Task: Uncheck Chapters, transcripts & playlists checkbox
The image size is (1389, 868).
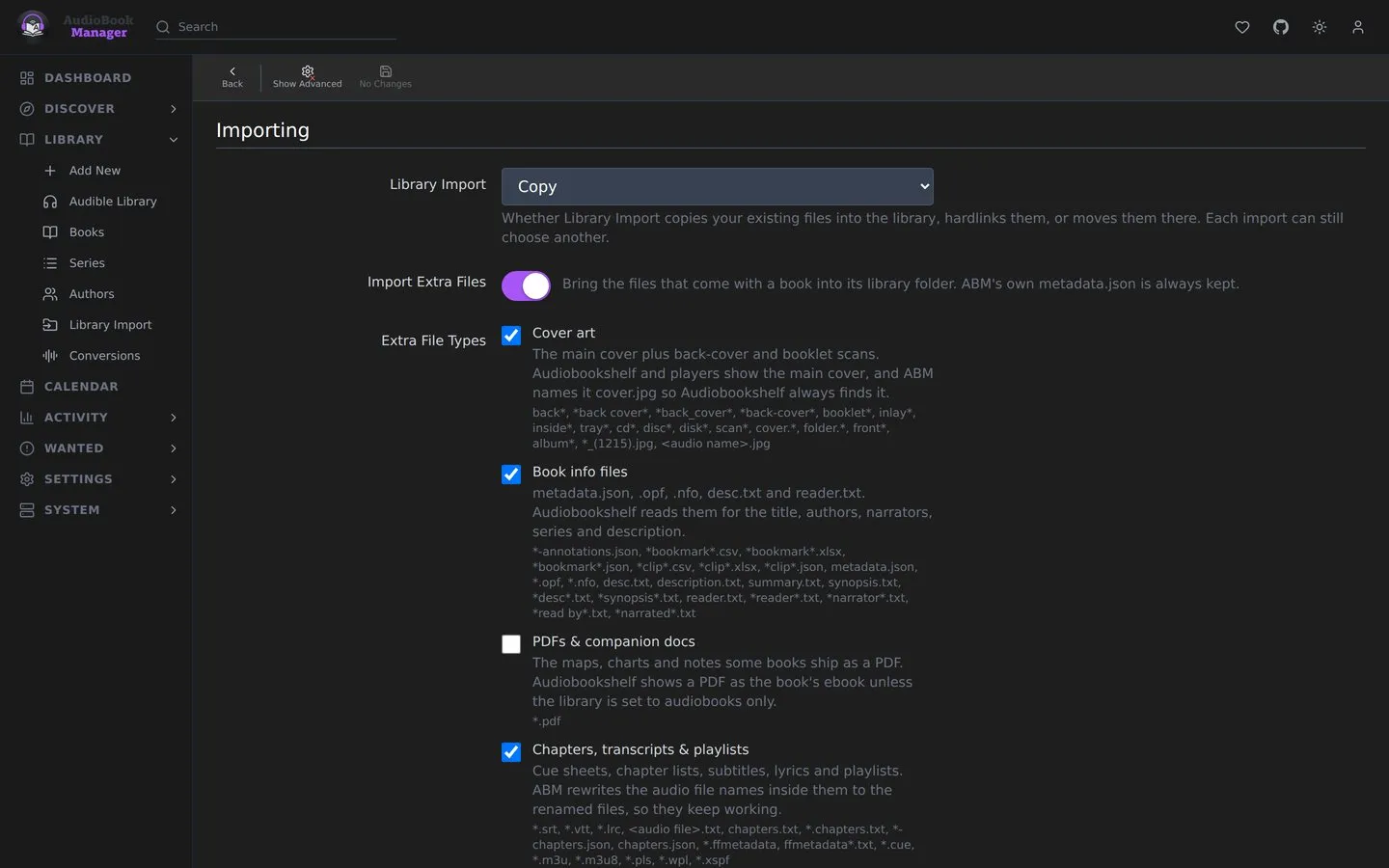Action: tap(511, 752)
